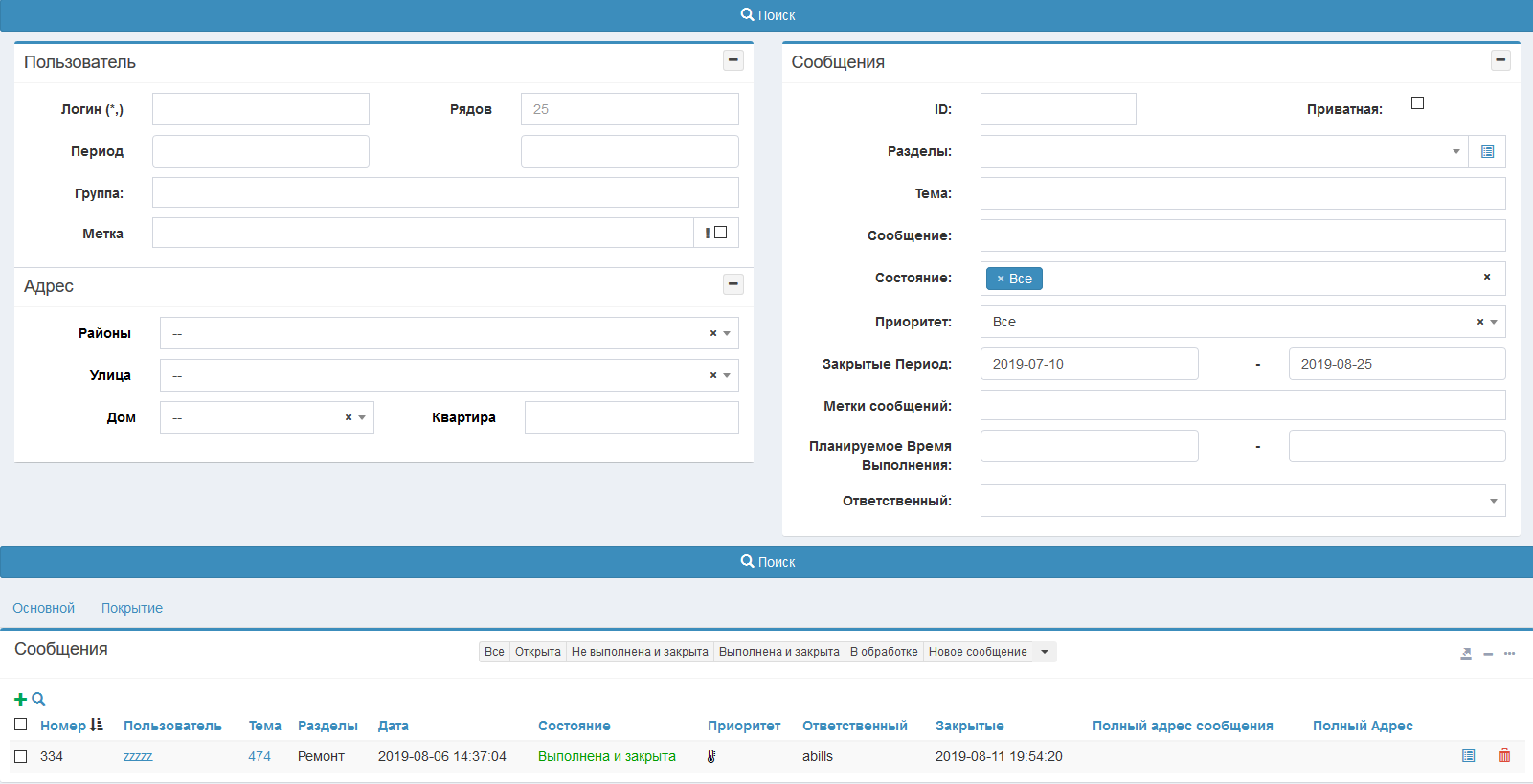
Task: Delete message 334 with the trash icon
Action: point(1504,756)
